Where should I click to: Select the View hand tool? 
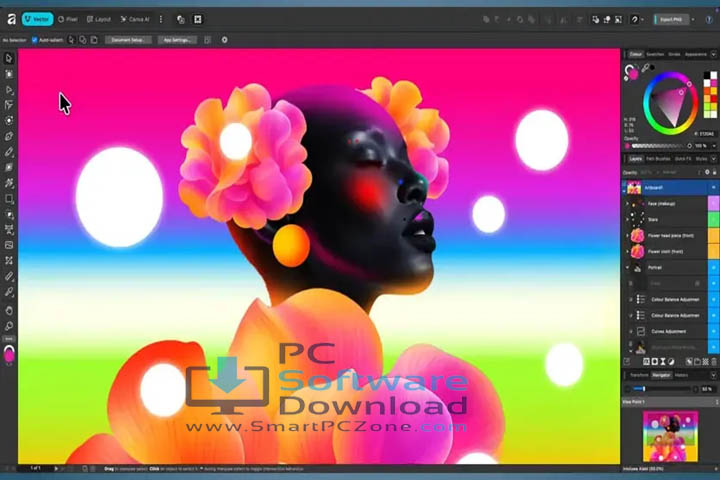click(9, 311)
